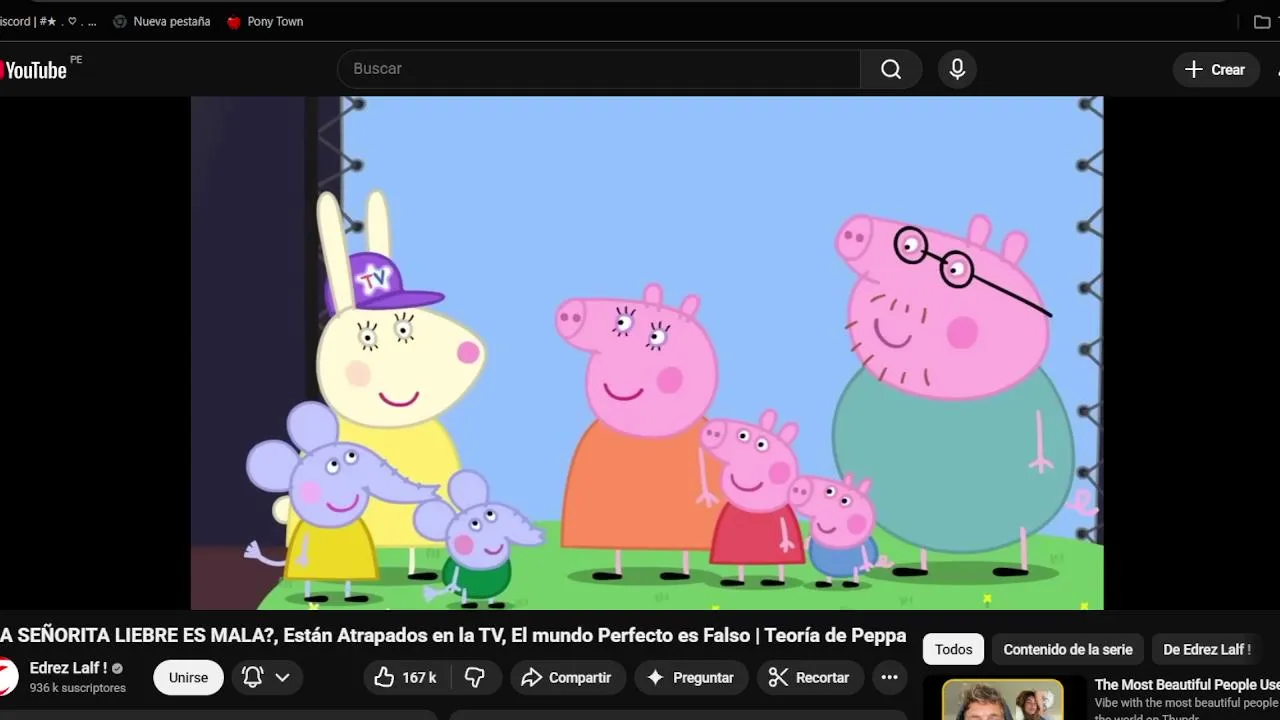The height and width of the screenshot is (720, 1280).
Task: Expand the notification bell dropdown
Action: [x=266, y=677]
